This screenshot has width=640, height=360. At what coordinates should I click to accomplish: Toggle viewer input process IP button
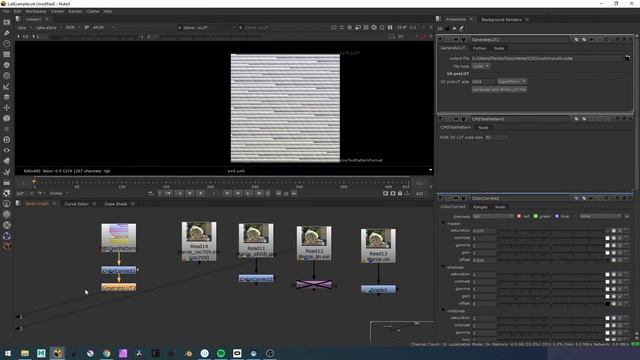point(87,27)
